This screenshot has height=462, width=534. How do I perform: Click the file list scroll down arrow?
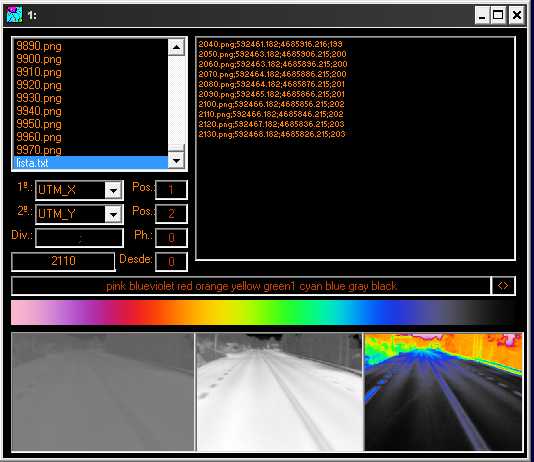pyautogui.click(x=176, y=160)
